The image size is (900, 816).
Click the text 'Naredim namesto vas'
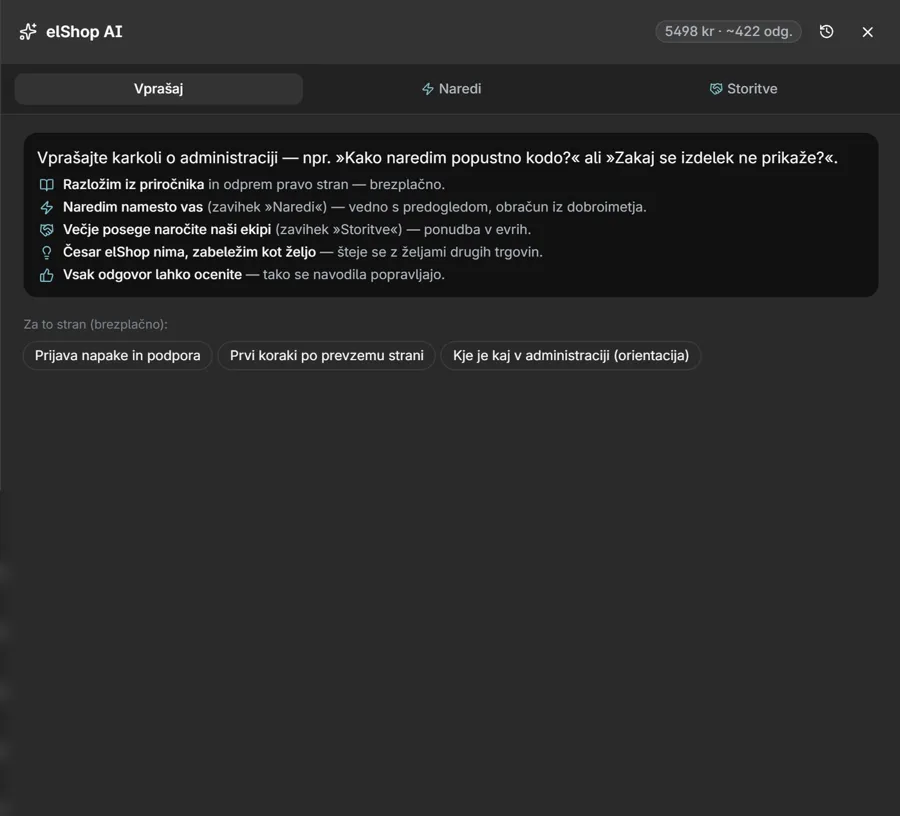click(x=133, y=207)
